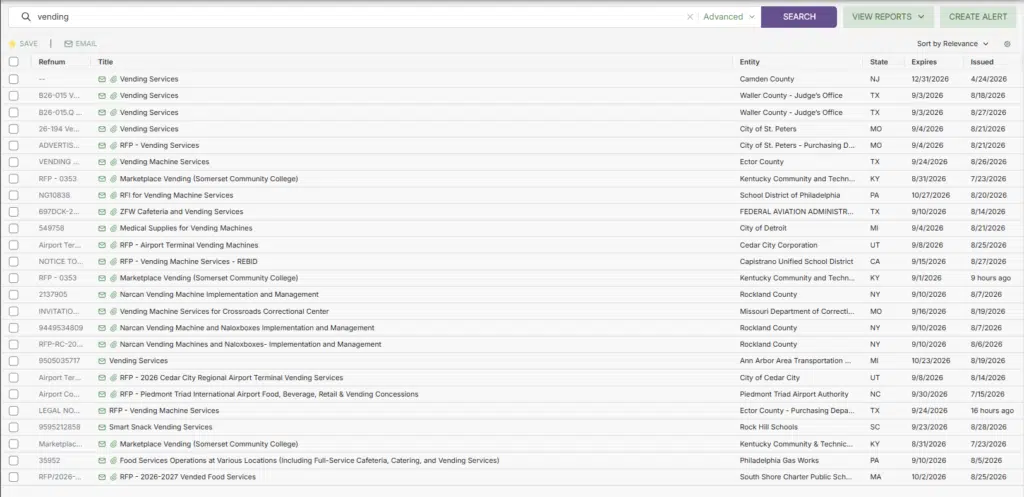Open Vending Machine Services for Crossroads Correctional Center
The image size is (1024, 497).
[x=224, y=312]
